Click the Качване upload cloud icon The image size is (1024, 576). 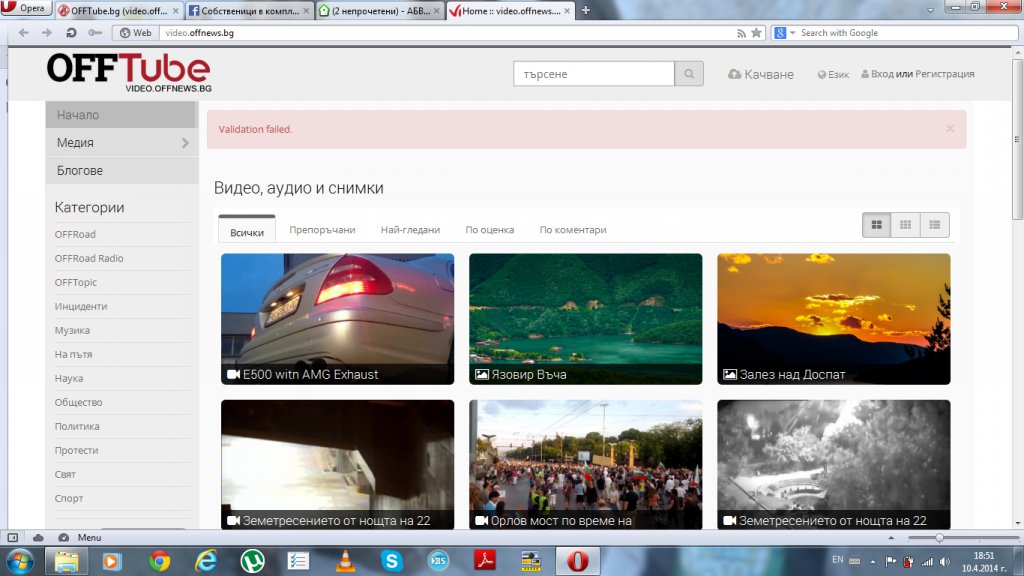coord(734,74)
